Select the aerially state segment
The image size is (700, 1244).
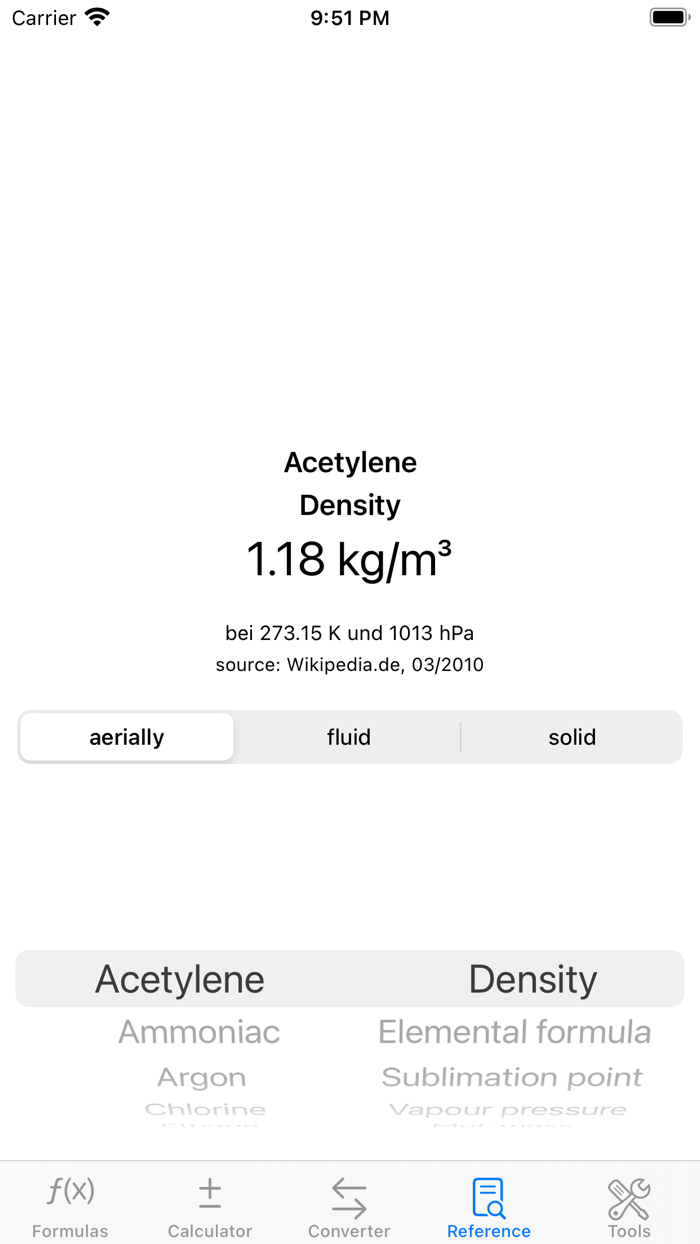[x=127, y=737]
